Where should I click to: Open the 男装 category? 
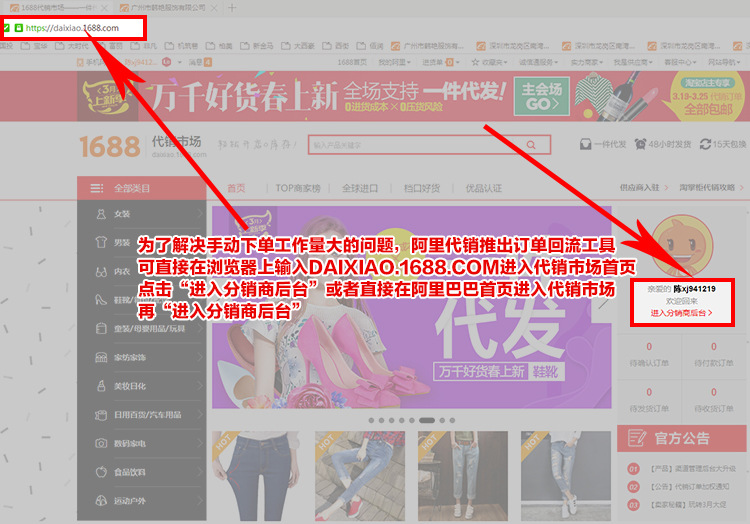point(142,243)
